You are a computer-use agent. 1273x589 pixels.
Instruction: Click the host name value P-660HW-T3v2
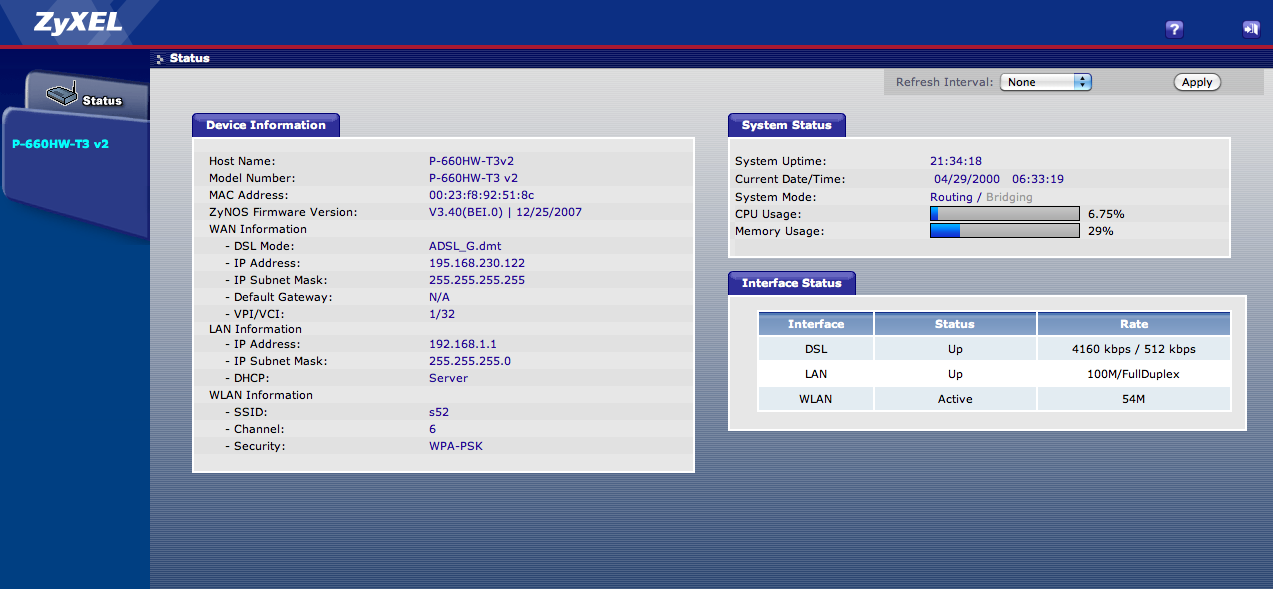point(471,161)
